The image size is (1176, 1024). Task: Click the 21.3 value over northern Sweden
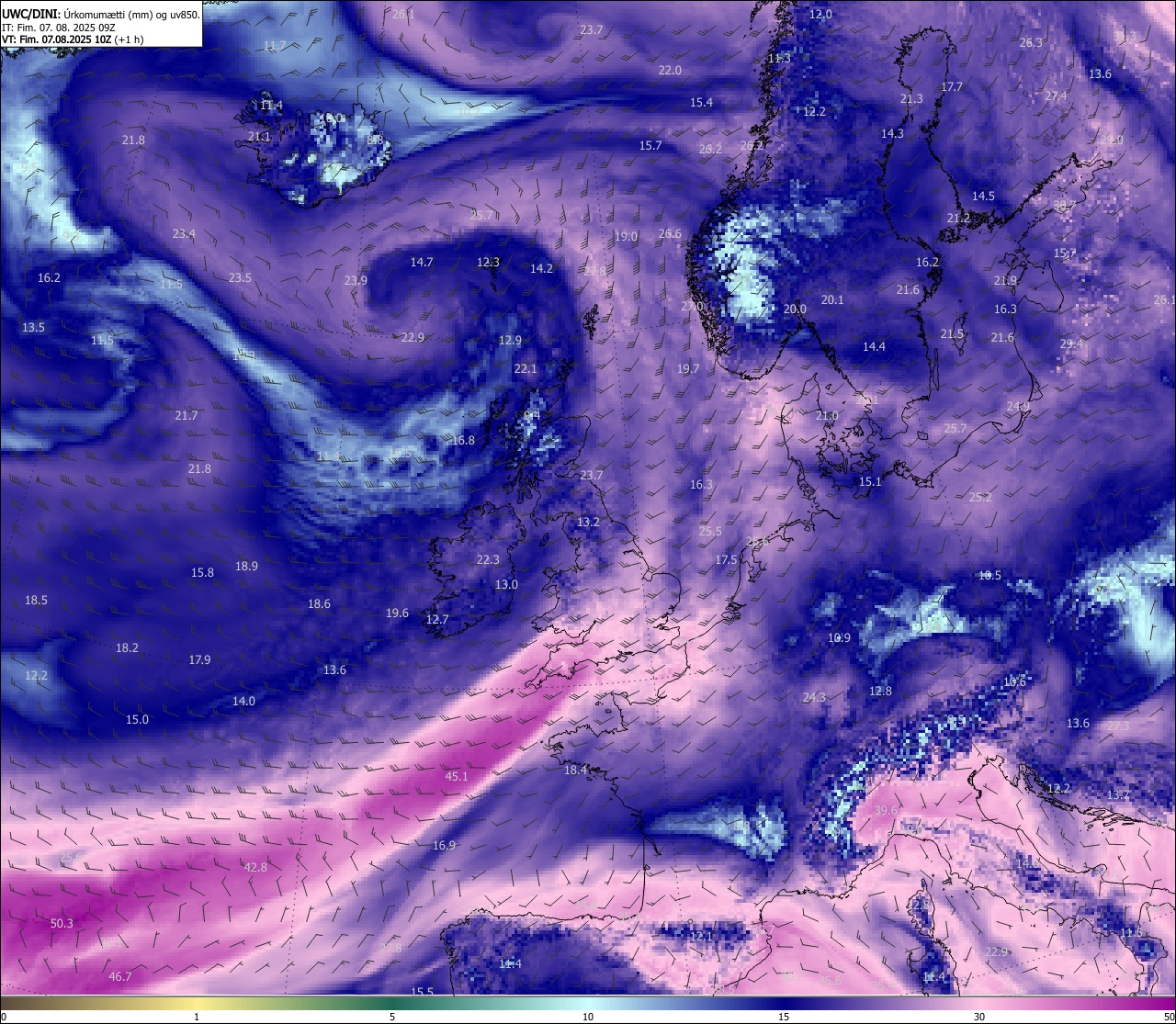coord(911,98)
